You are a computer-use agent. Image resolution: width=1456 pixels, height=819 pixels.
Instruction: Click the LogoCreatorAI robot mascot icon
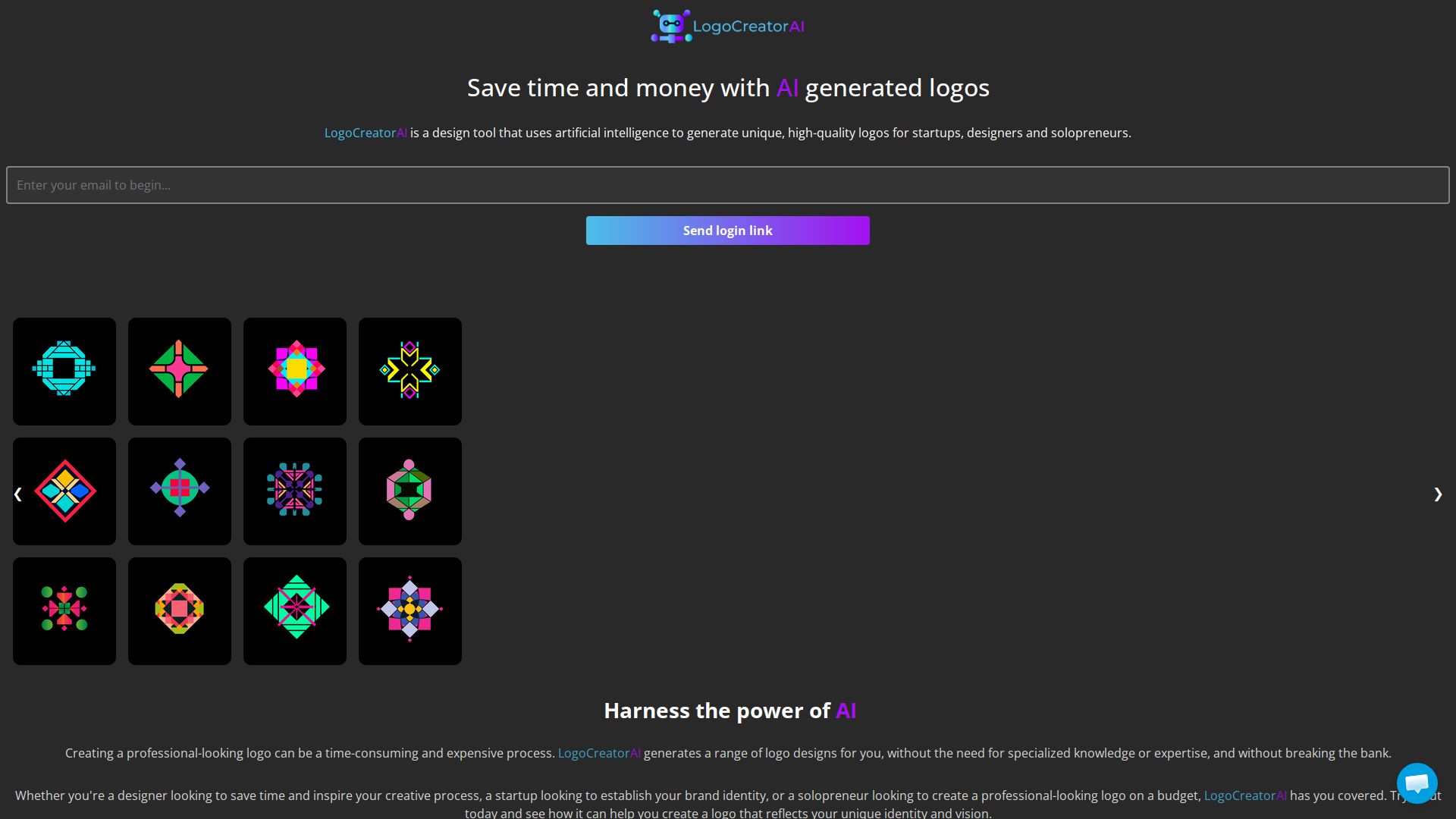[x=670, y=25]
